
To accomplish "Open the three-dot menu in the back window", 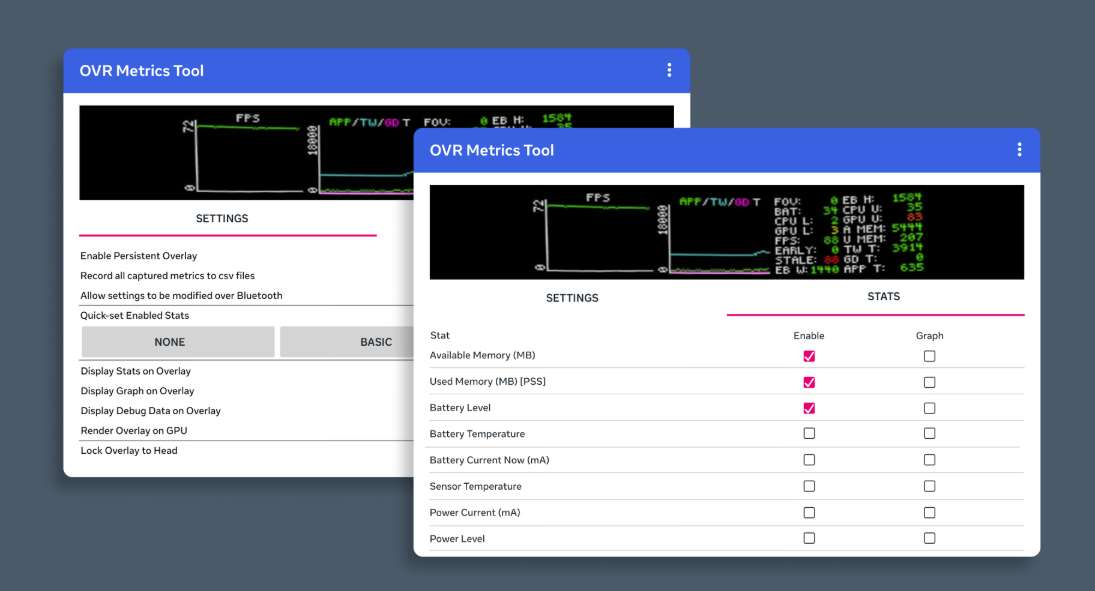I will [x=669, y=70].
